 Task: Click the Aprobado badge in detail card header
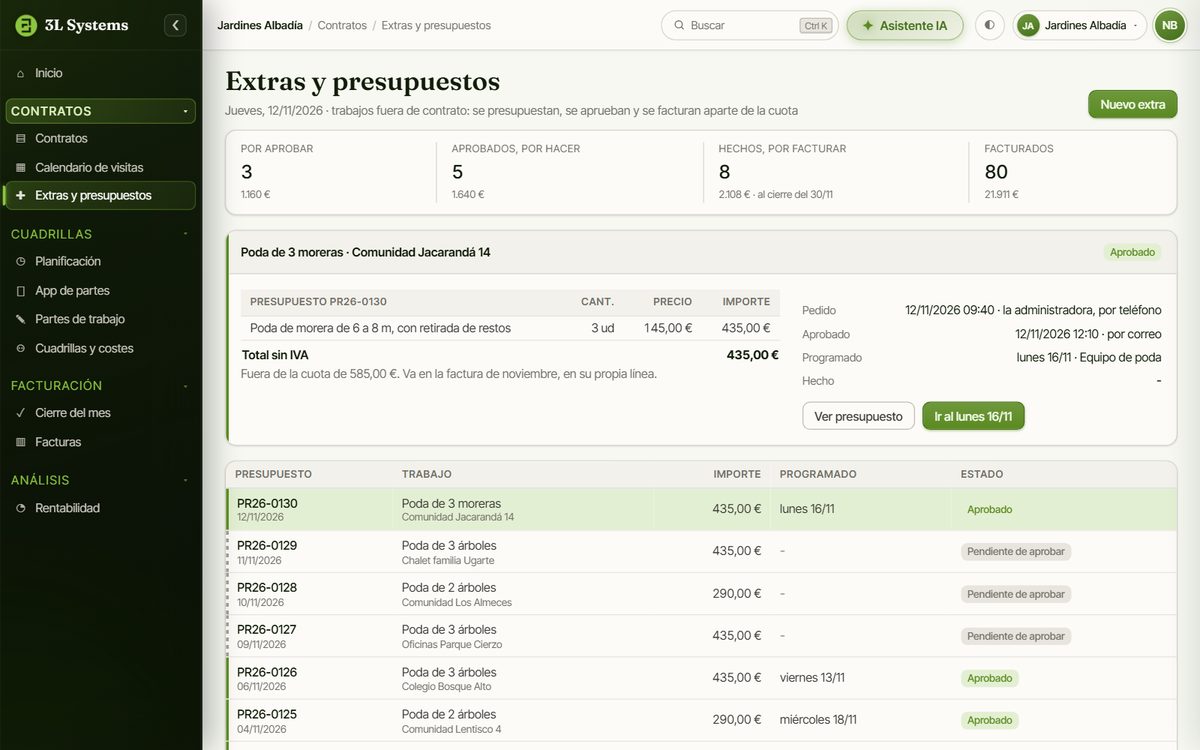1132,252
